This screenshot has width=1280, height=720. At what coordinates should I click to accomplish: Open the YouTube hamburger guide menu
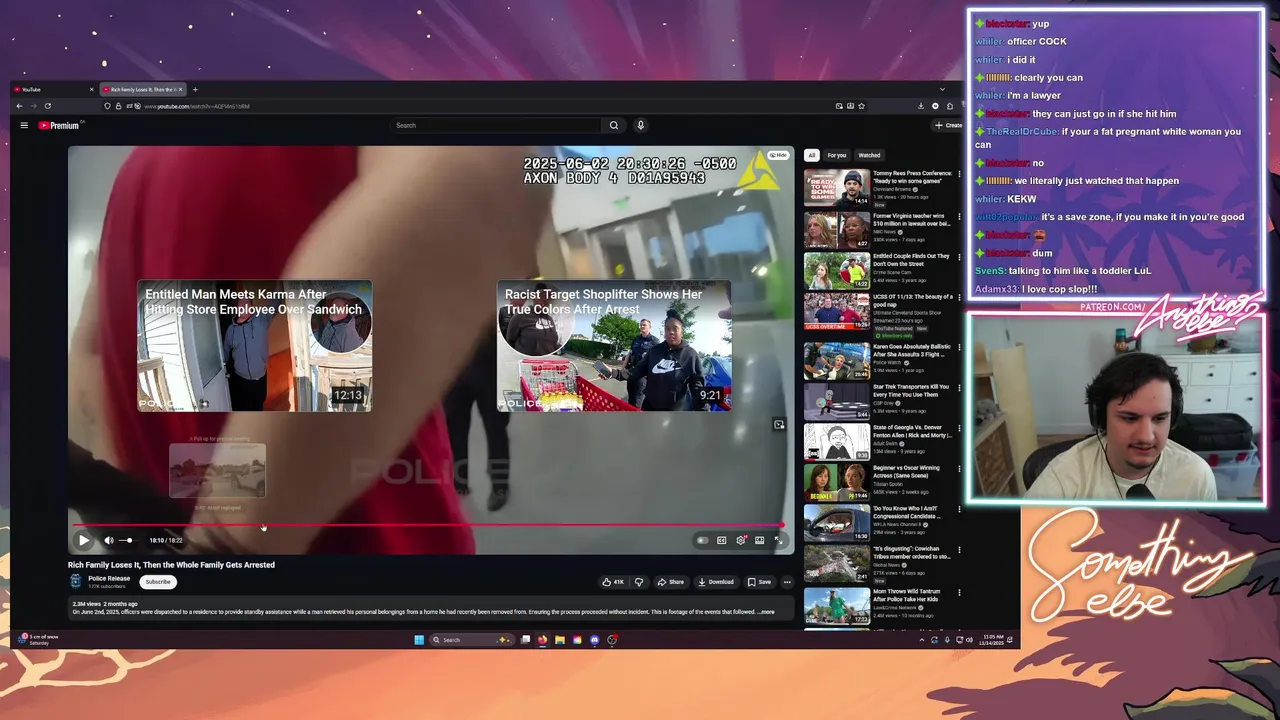click(24, 125)
